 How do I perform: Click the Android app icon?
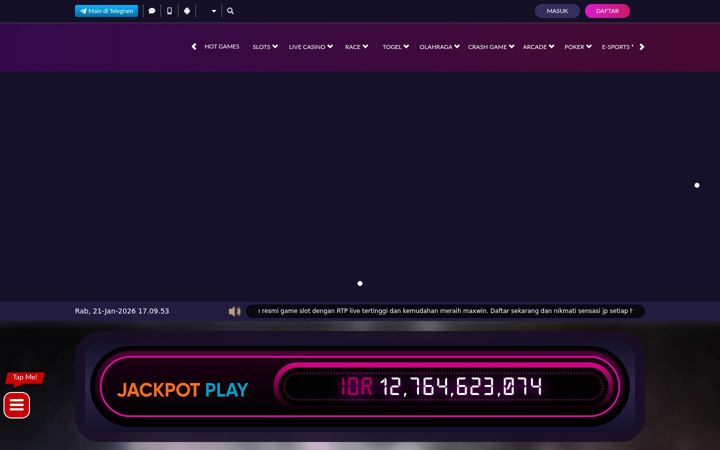[x=187, y=11]
